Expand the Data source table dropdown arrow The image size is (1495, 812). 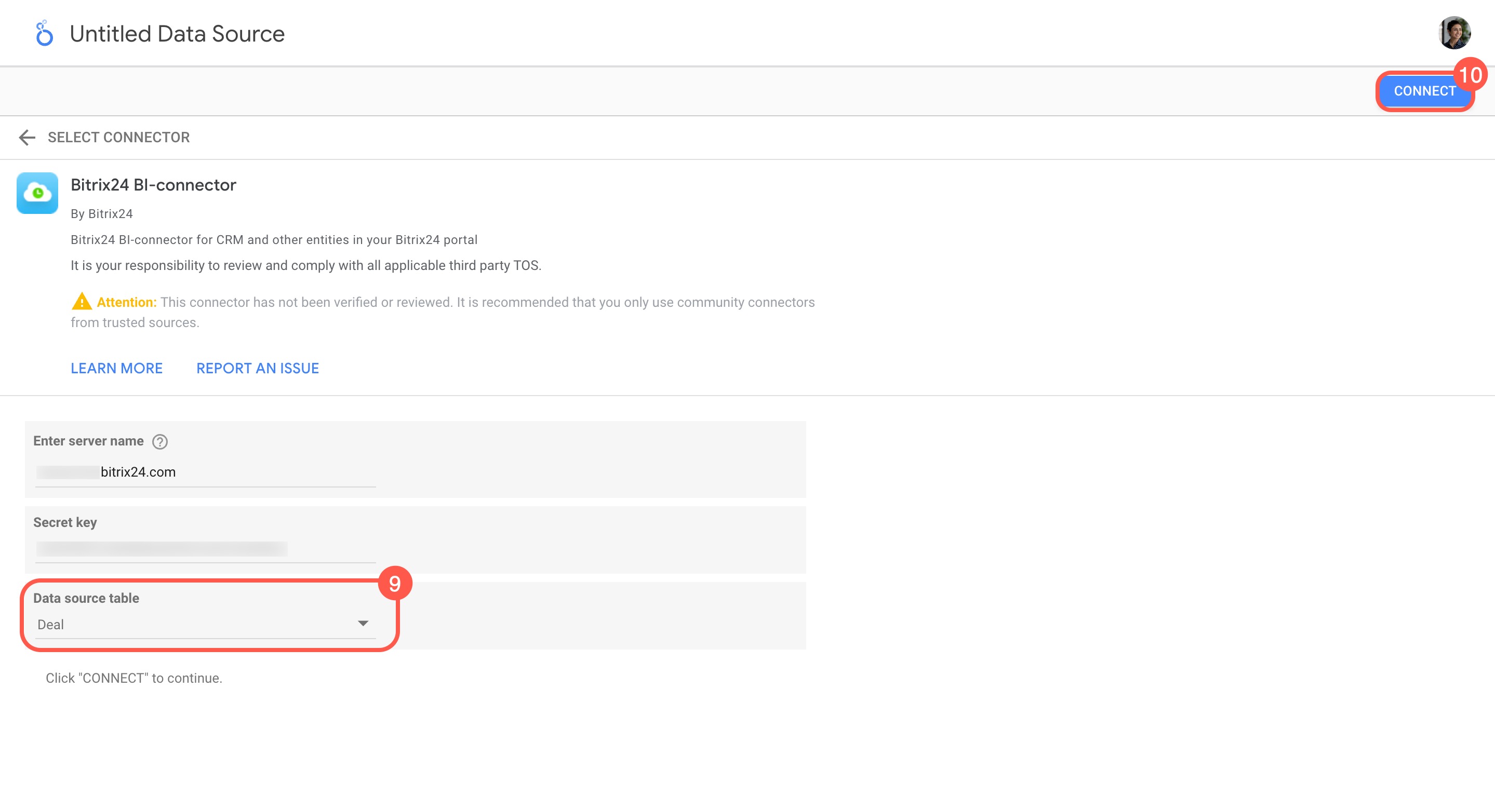coord(363,624)
